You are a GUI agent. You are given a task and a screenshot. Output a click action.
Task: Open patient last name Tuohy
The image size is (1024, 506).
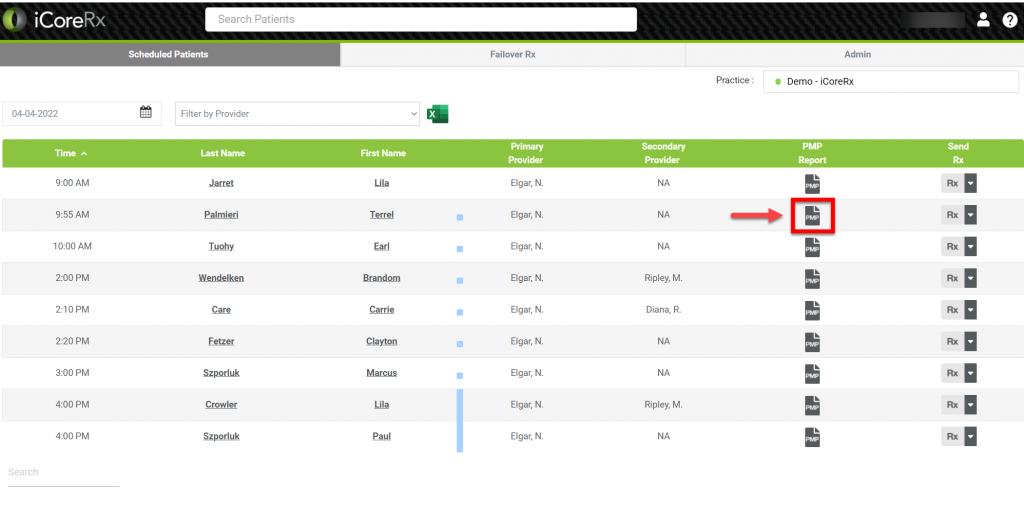[221, 247]
